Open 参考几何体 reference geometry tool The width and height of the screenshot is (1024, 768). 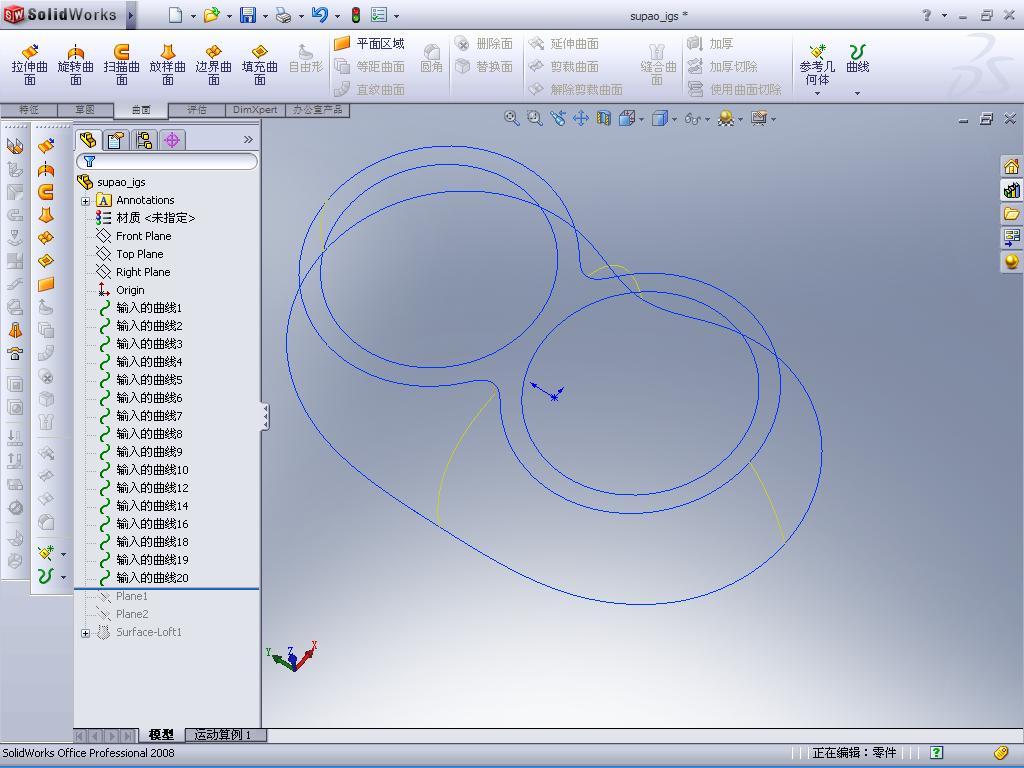pyautogui.click(x=817, y=64)
